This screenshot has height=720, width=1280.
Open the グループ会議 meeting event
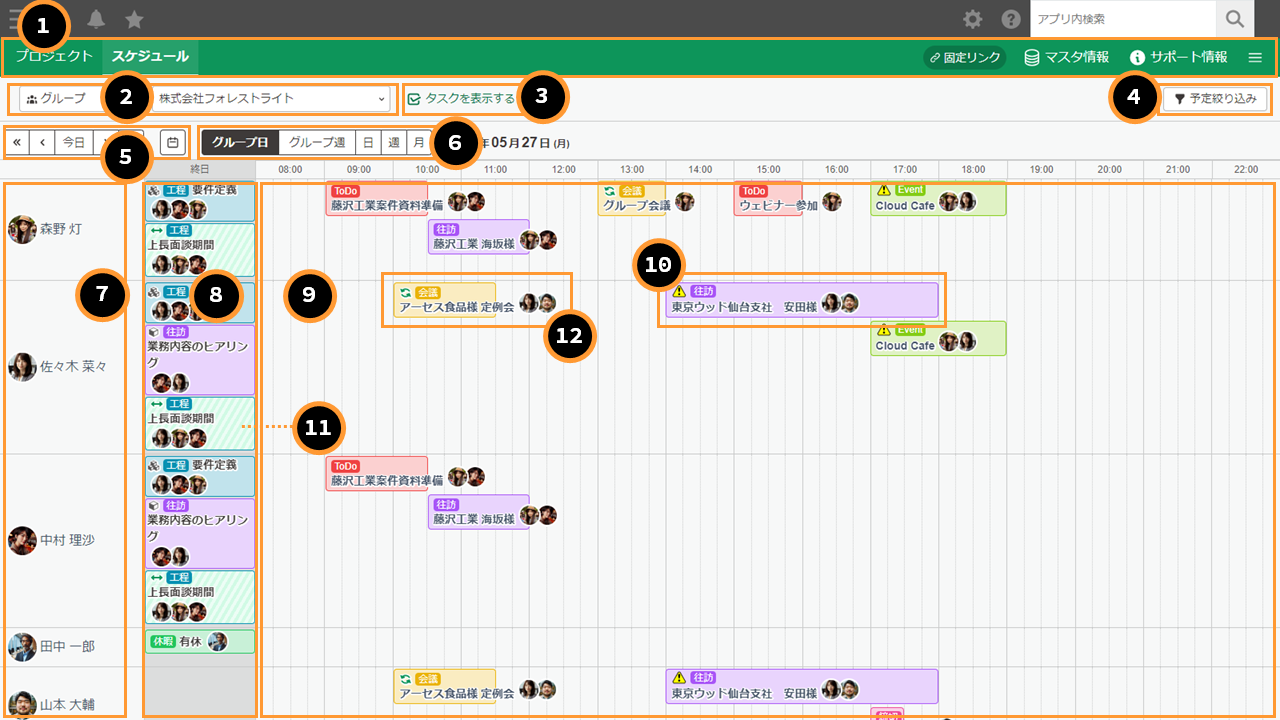(x=632, y=198)
